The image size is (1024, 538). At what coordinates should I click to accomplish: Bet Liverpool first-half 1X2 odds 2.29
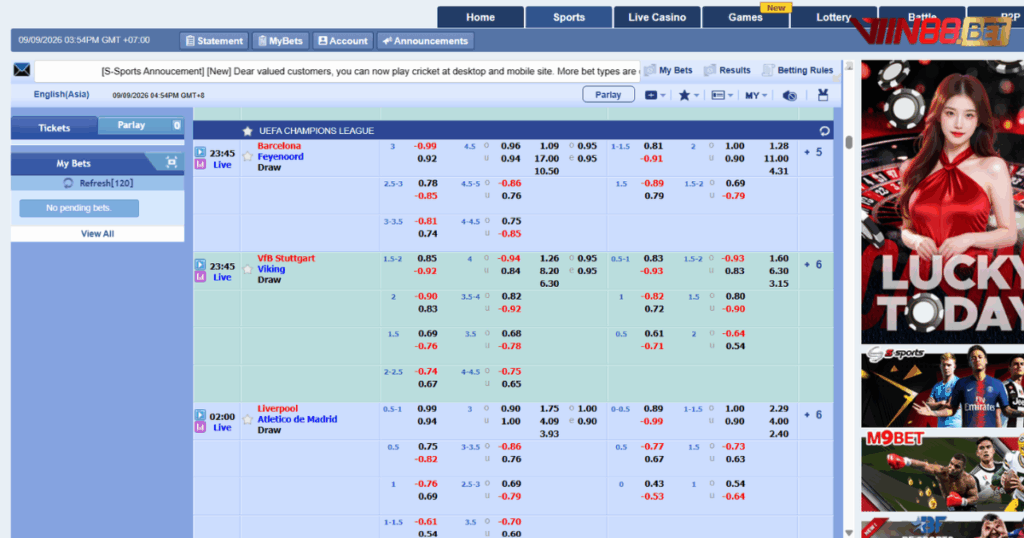pos(778,409)
